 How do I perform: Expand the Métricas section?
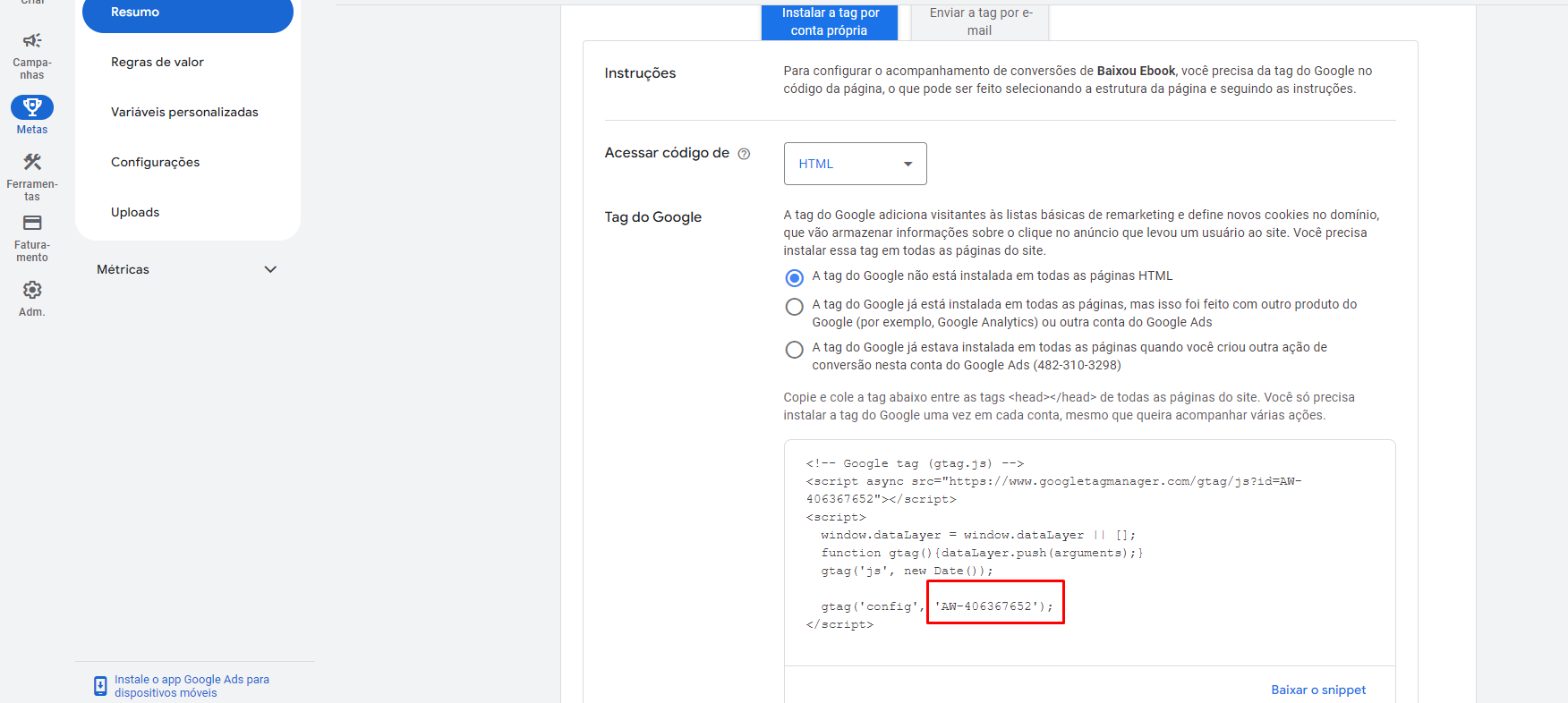click(187, 269)
